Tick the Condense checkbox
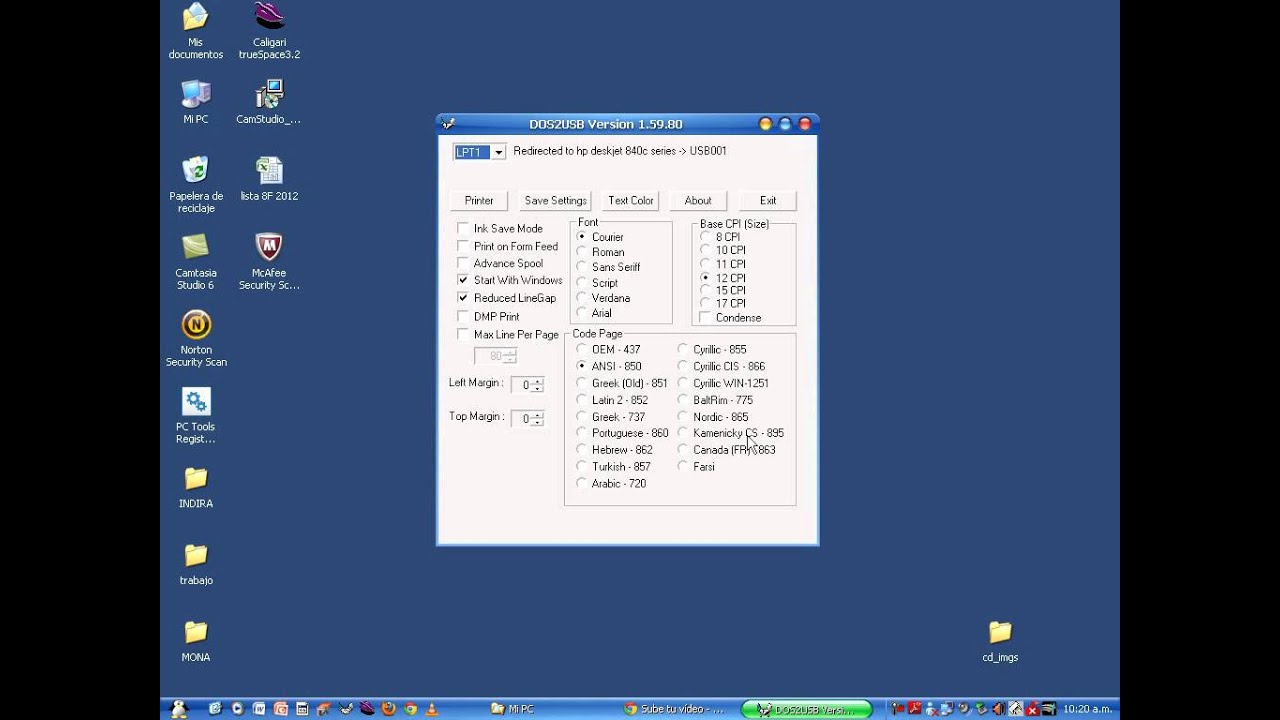This screenshot has width=1280, height=720. click(706, 318)
